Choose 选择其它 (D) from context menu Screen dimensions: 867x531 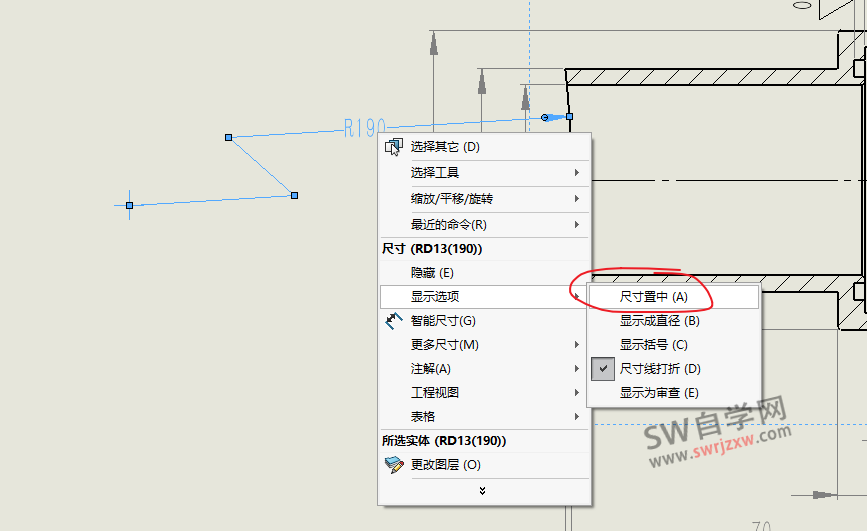point(484,147)
